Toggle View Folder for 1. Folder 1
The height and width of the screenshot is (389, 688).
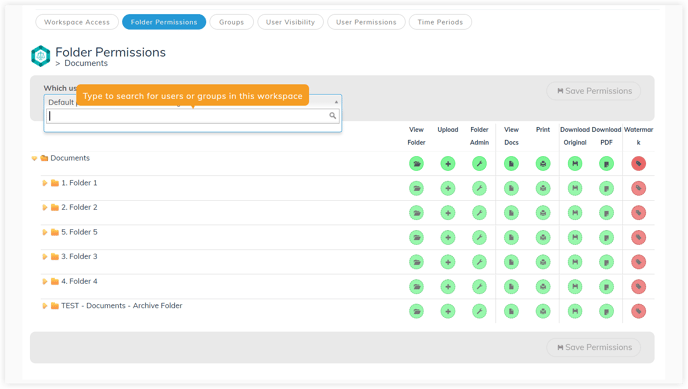[416, 188]
